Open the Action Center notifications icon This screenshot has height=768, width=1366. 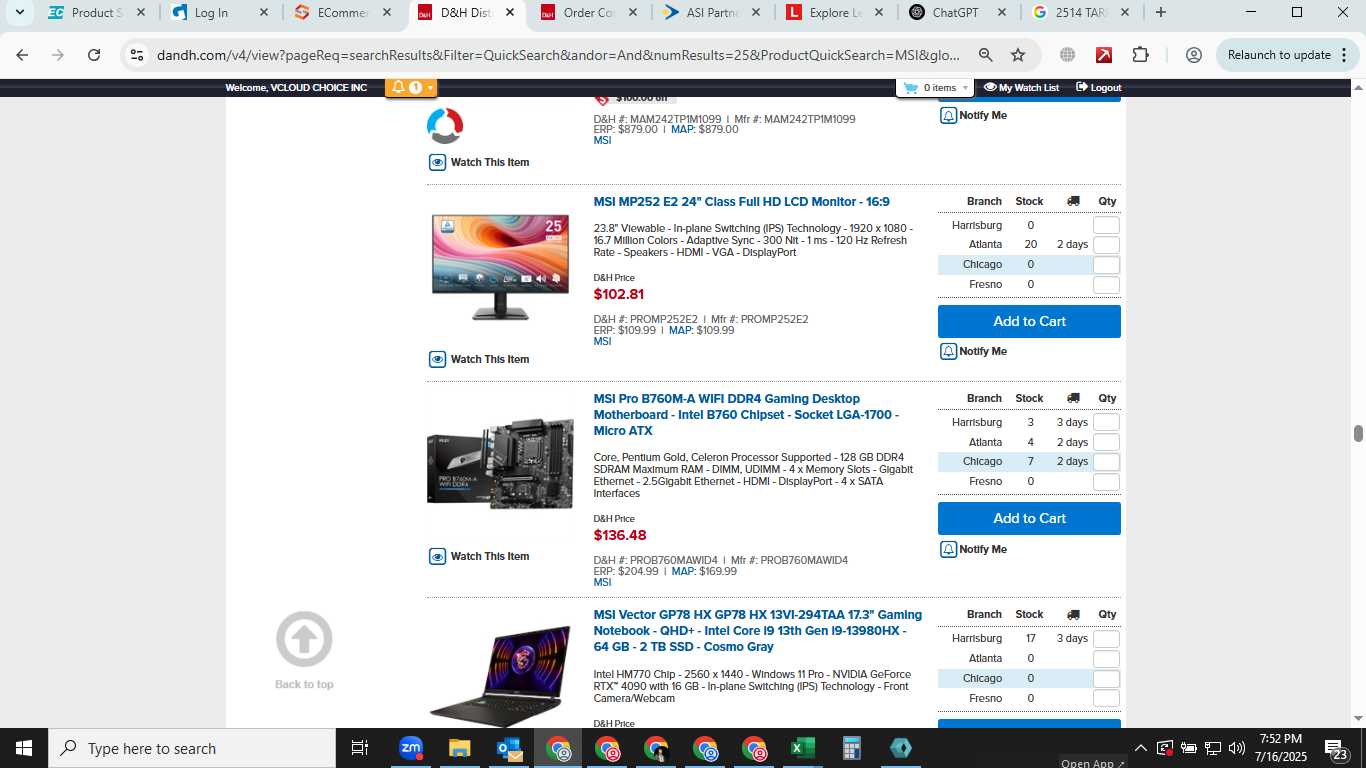(x=1337, y=748)
